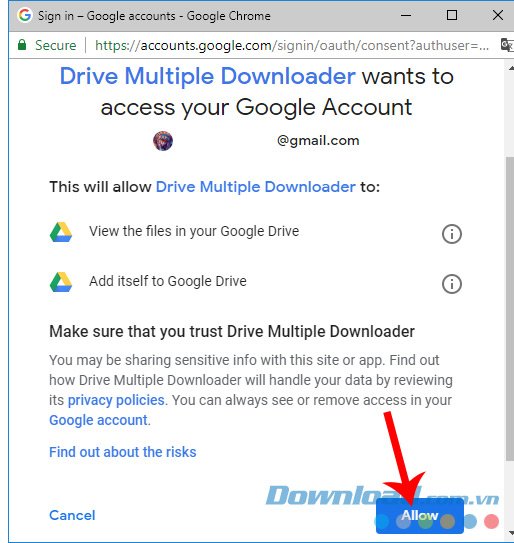Click Google Drive icon beside Add itself

pyautogui.click(x=61, y=282)
